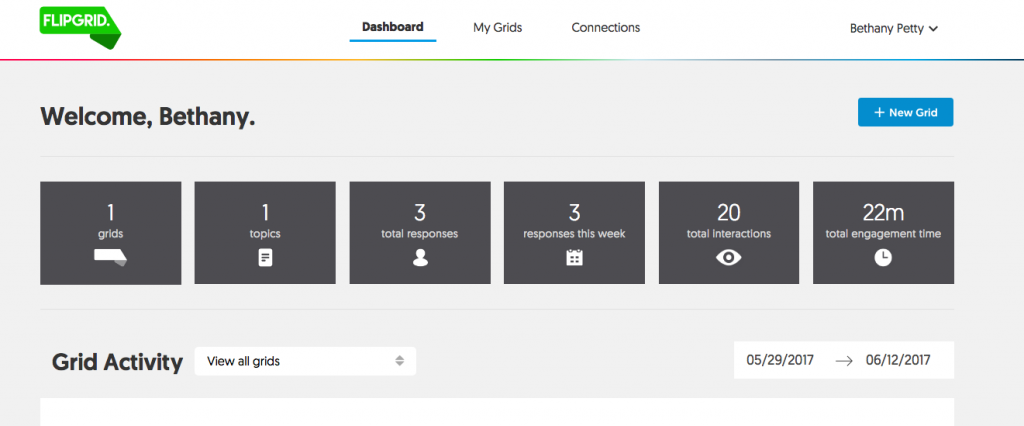Go to the Connections tab
The width and height of the screenshot is (1024, 426).
pos(605,28)
